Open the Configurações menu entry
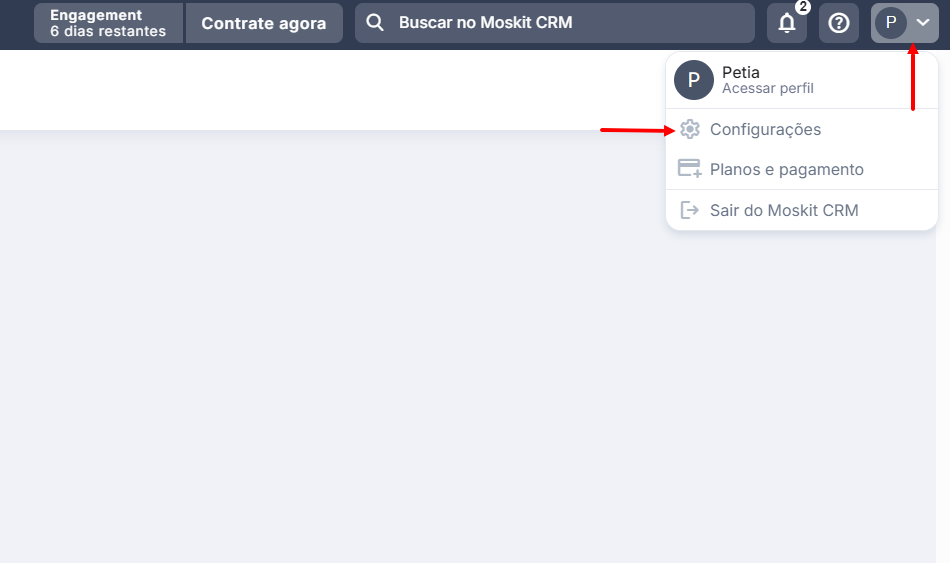This screenshot has width=950, height=563. tap(765, 129)
